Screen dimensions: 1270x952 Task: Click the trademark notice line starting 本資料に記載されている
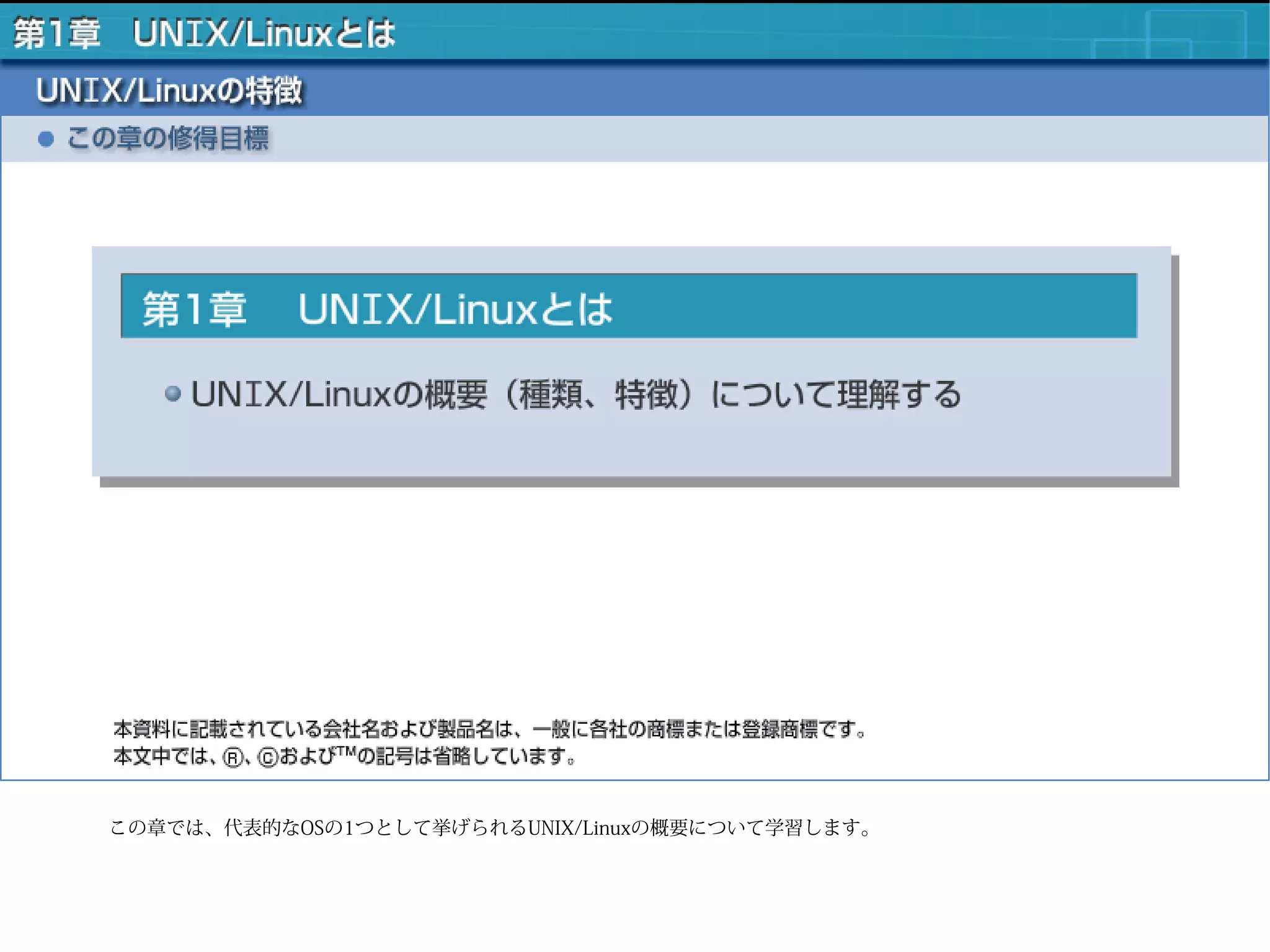point(490,729)
